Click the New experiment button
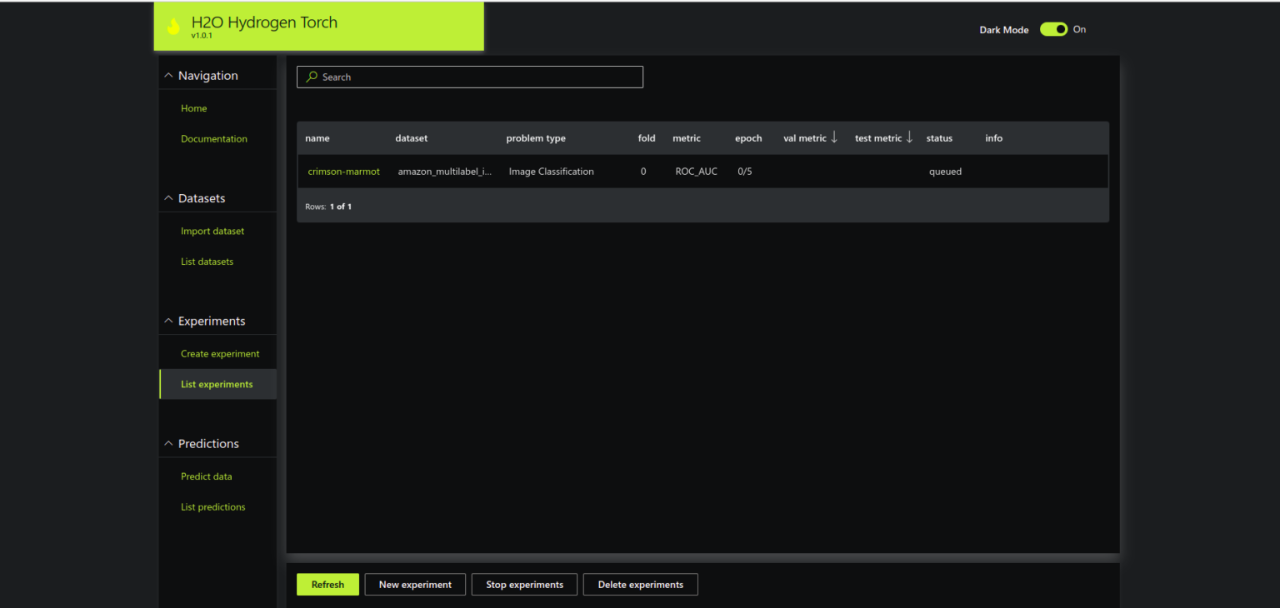The height and width of the screenshot is (608, 1280). 415,585
